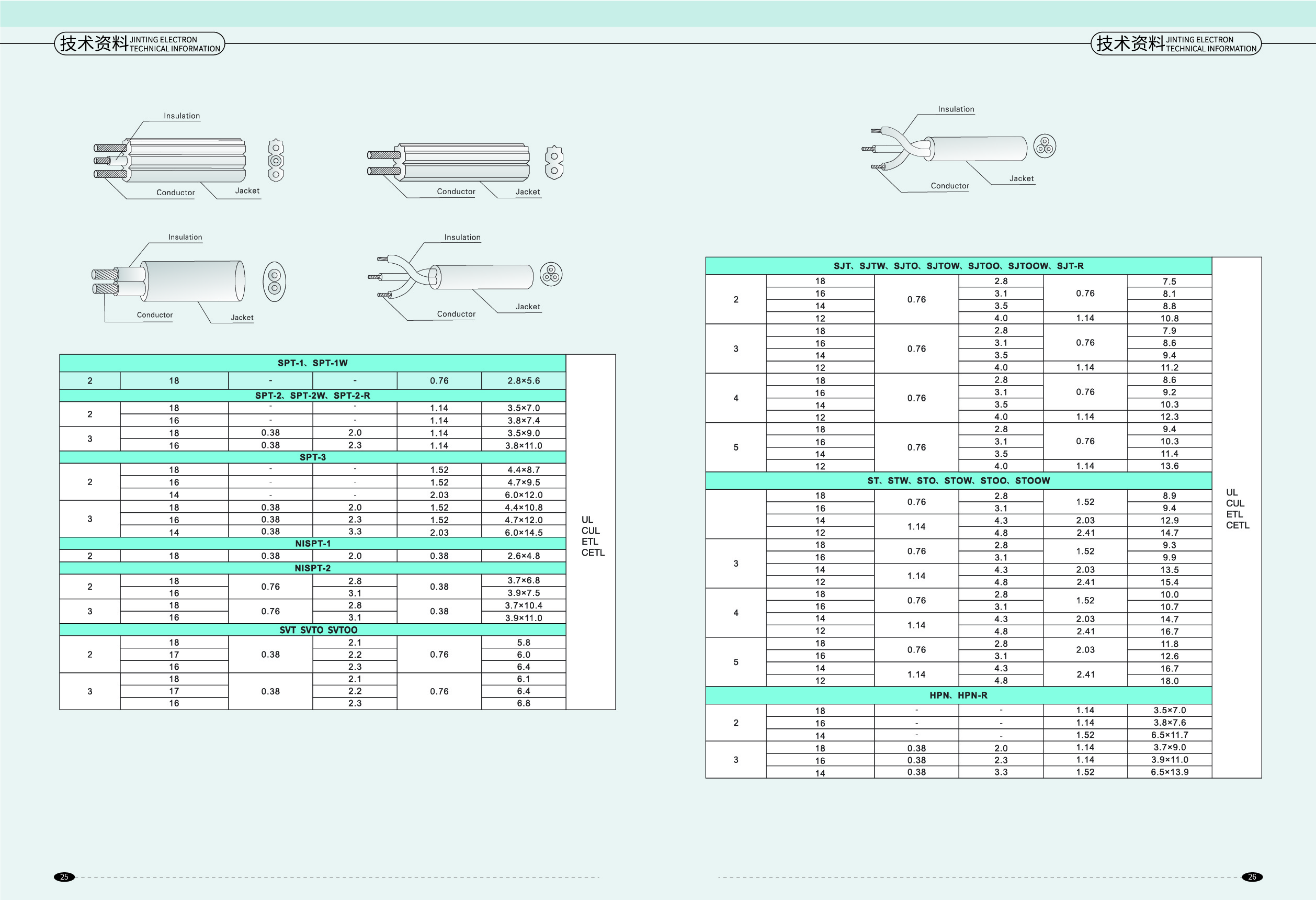The image size is (1316, 900).
Task: Click the SVT SVTO SVTOO section header
Action: tap(317, 630)
